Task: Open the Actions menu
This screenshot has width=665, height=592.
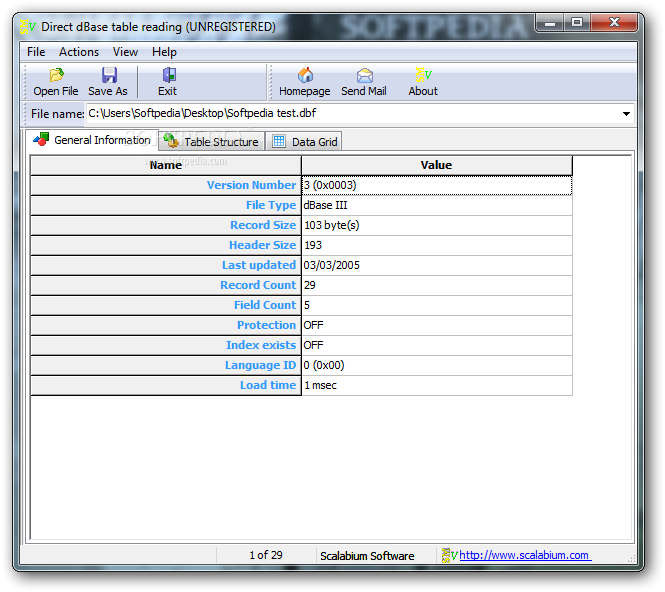Action: pos(79,52)
